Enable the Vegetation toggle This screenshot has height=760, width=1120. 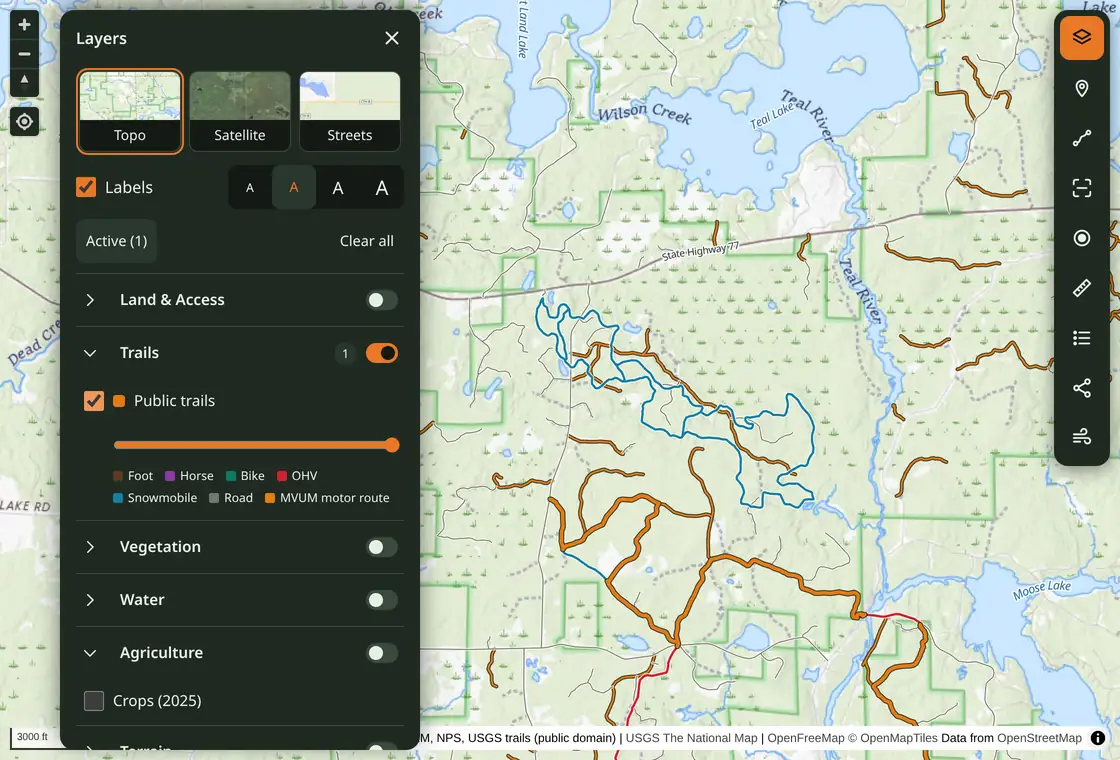click(x=381, y=547)
